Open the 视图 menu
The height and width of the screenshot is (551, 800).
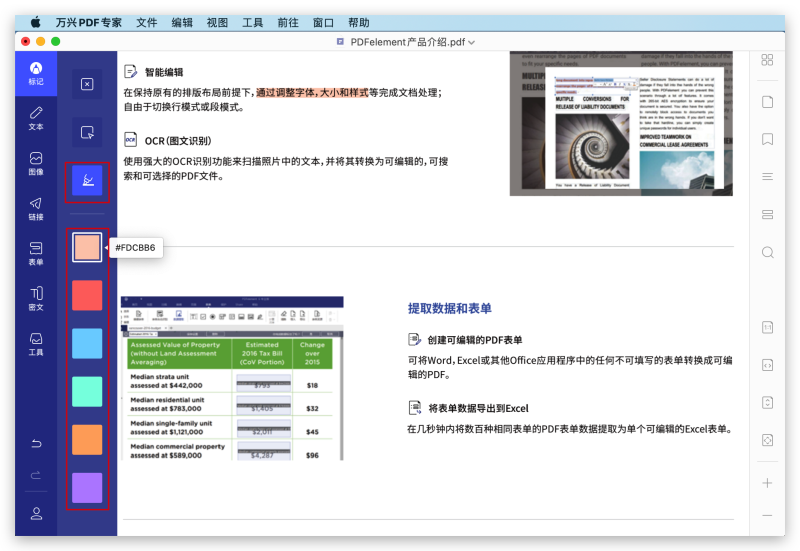[217, 22]
